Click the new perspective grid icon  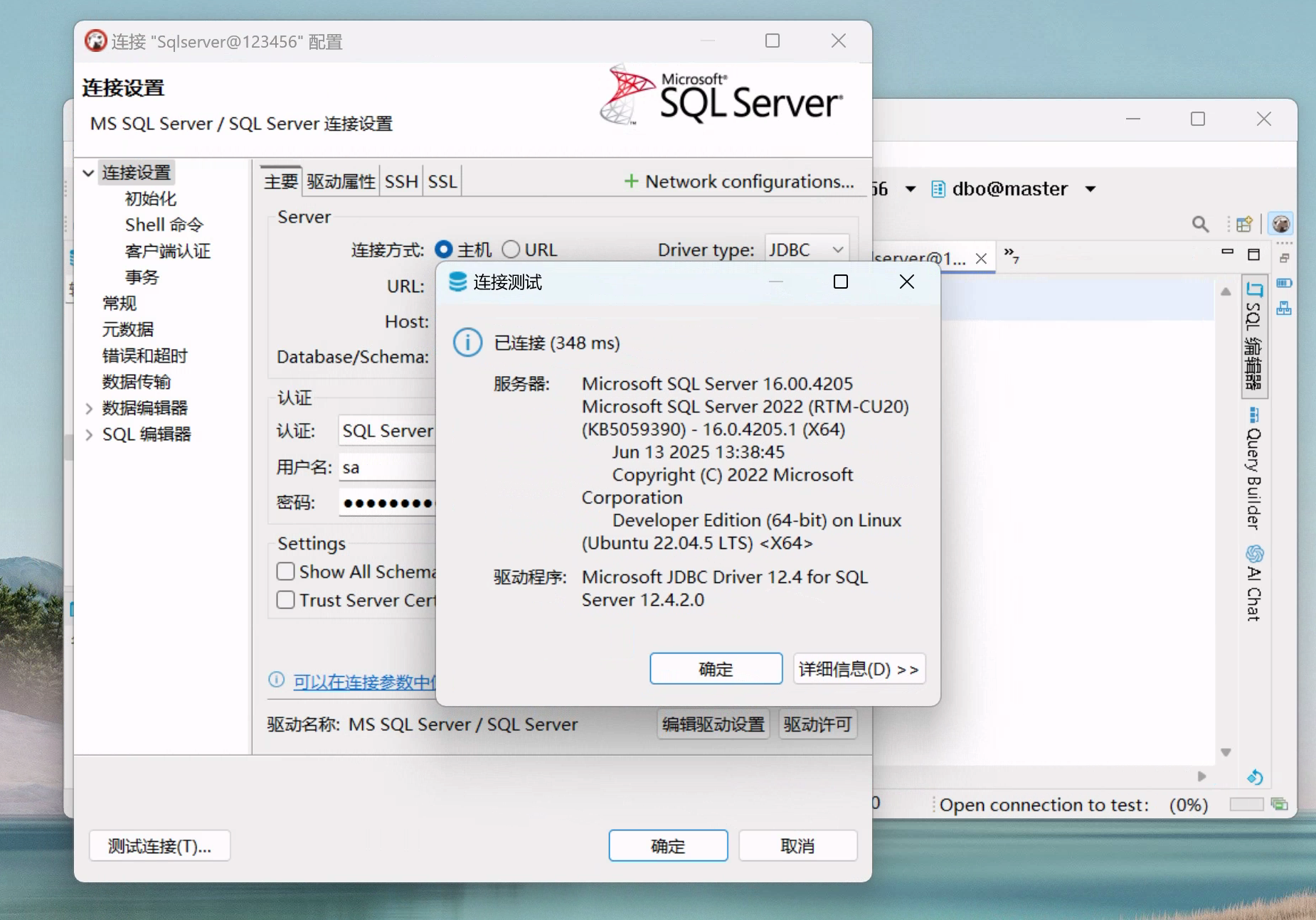tap(1244, 225)
